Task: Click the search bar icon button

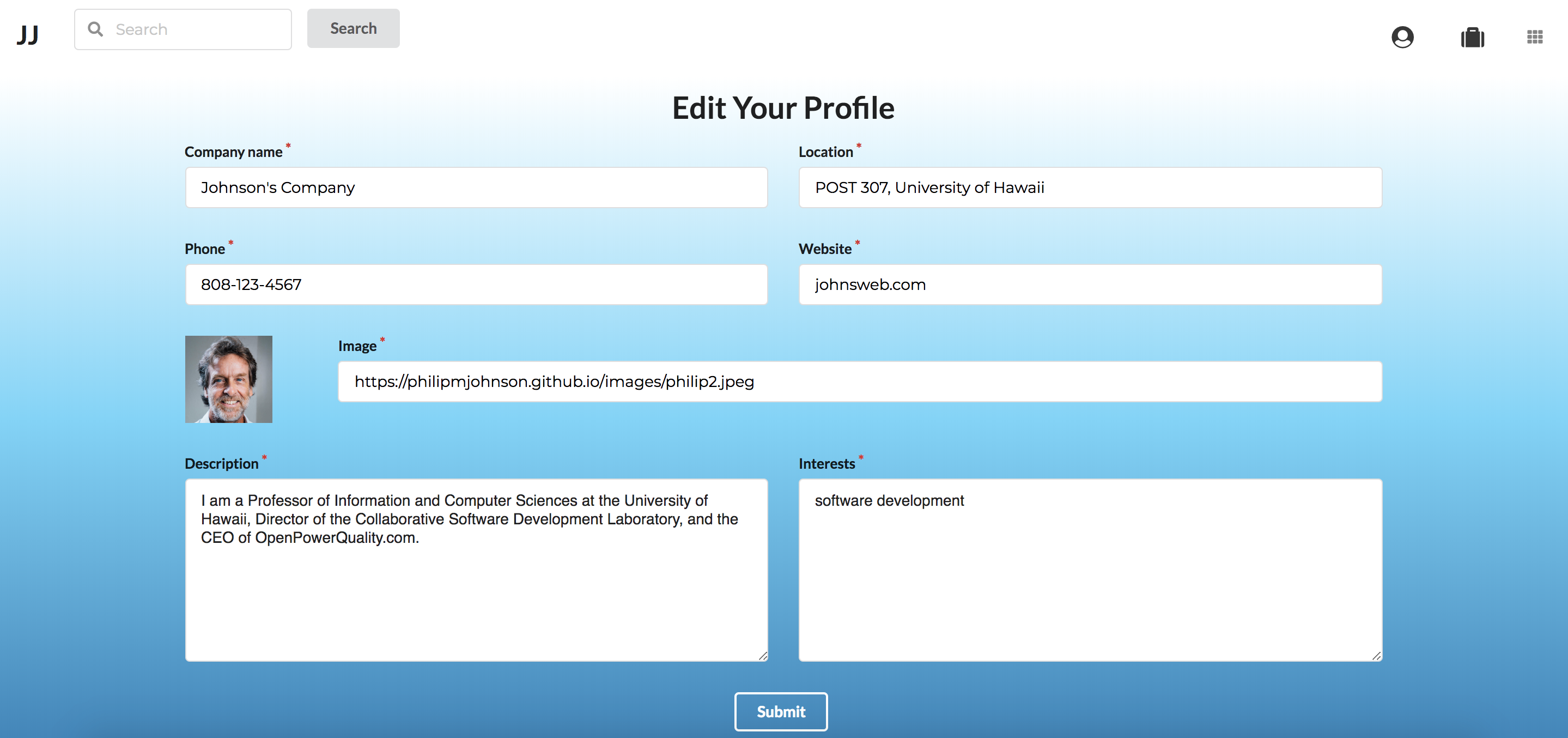Action: (x=94, y=28)
